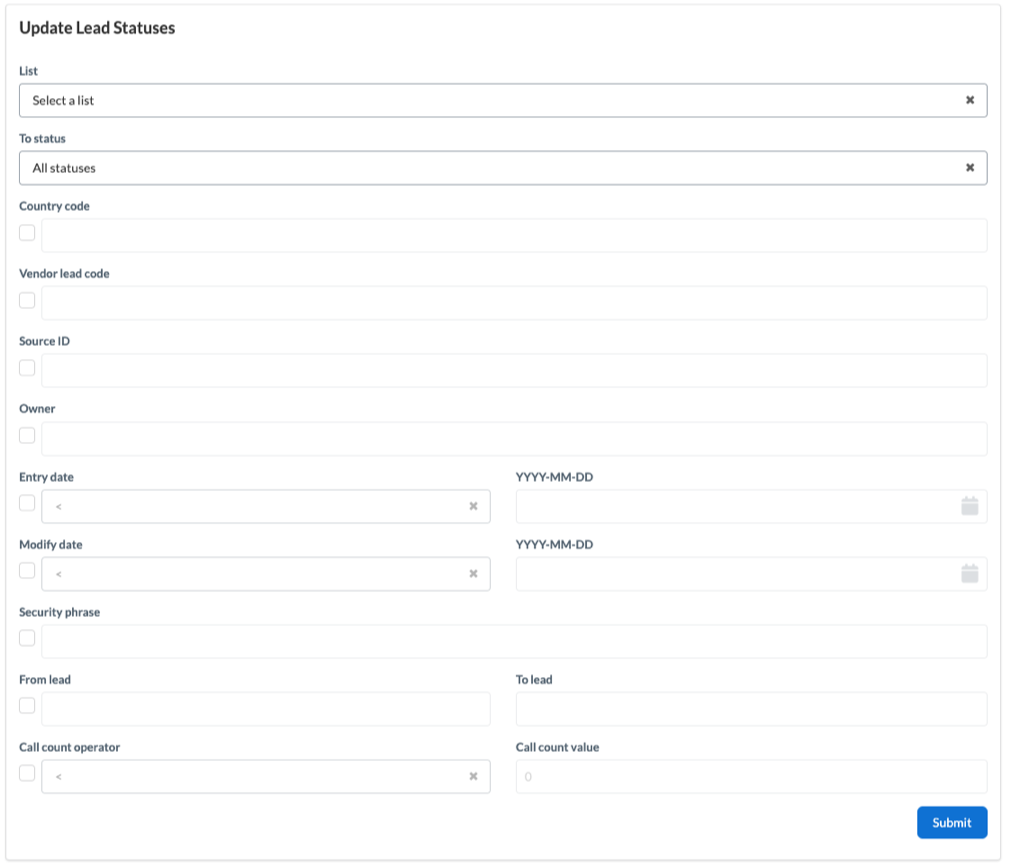Focus the Country code text field
Image resolution: width=1010 pixels, height=868 pixels.
(x=514, y=235)
